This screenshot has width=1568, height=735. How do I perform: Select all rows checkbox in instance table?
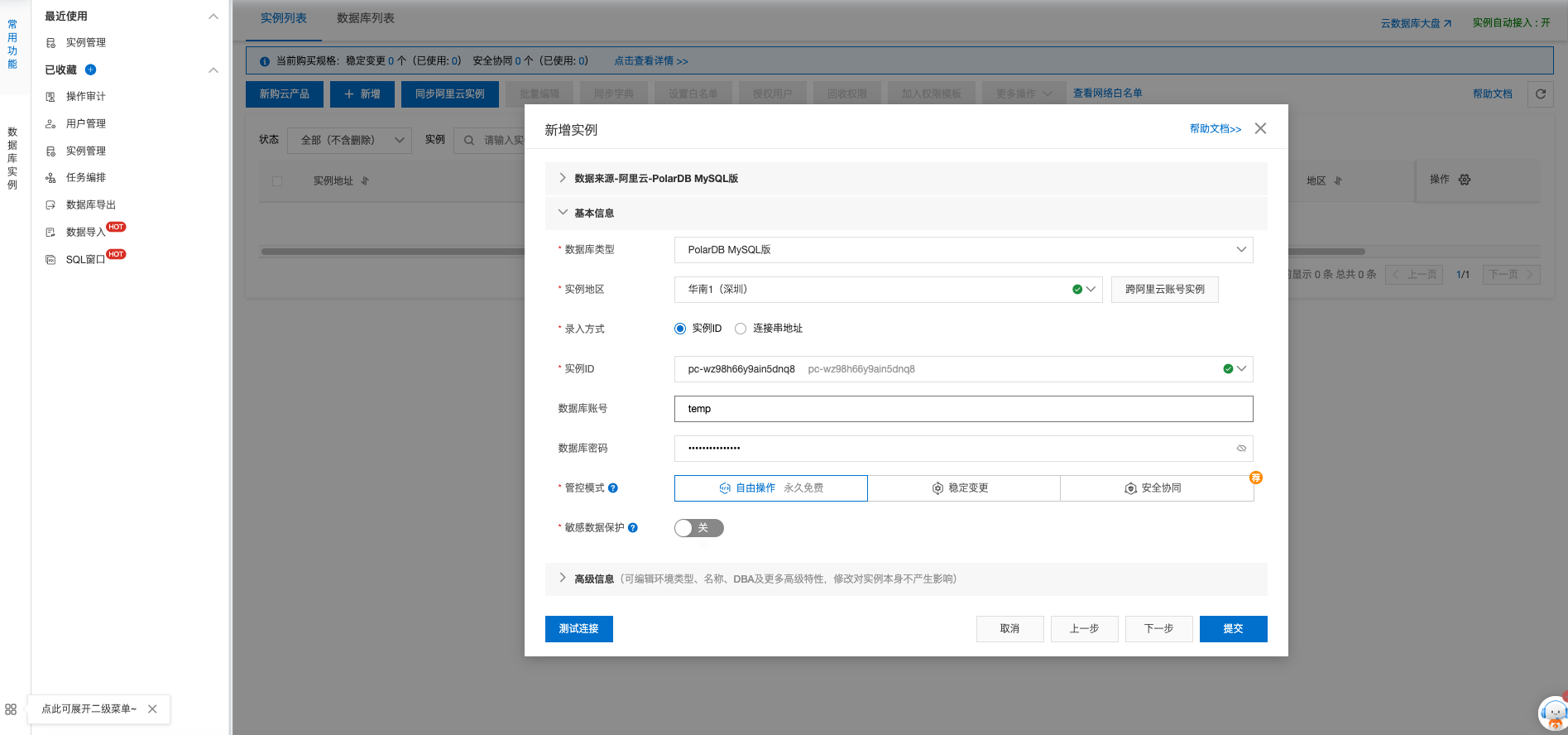tap(277, 181)
